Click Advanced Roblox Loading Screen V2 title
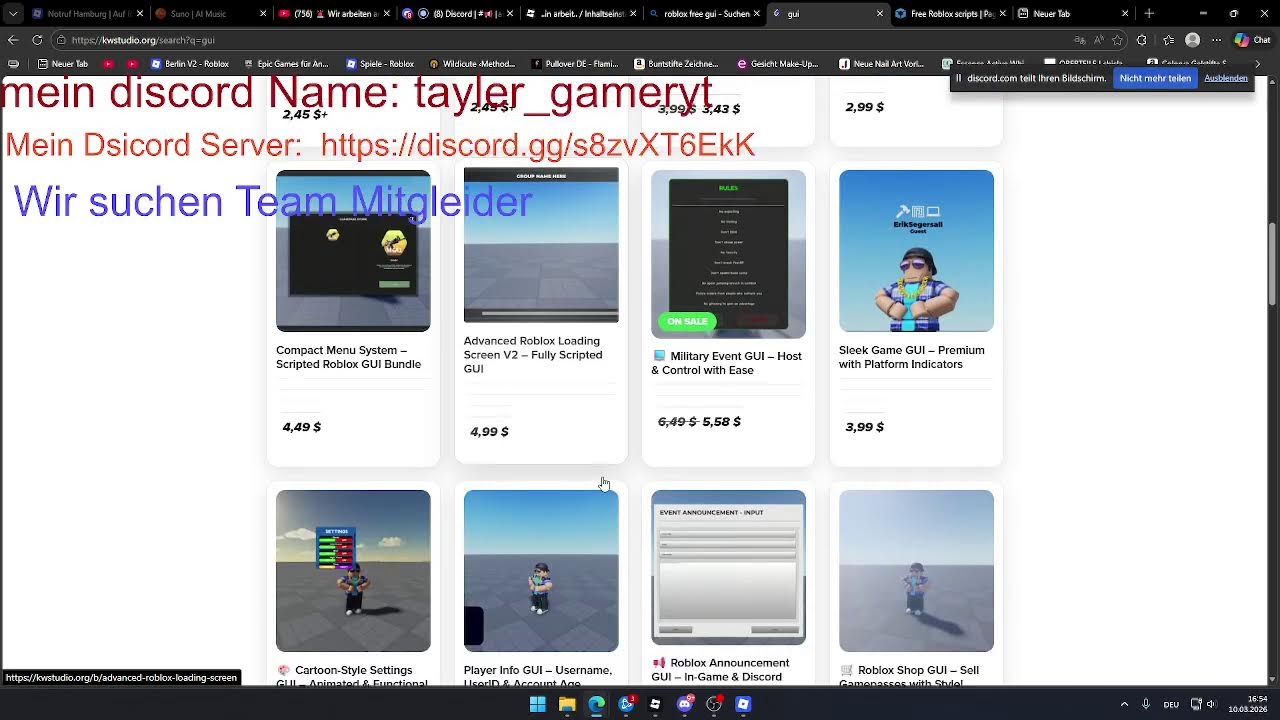This screenshot has height=720, width=1280. pyautogui.click(x=533, y=355)
